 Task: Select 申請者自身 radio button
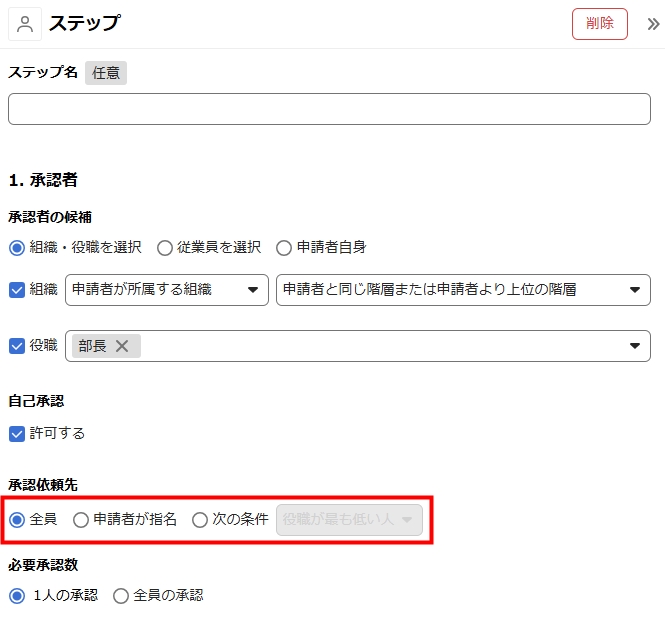coord(285,247)
